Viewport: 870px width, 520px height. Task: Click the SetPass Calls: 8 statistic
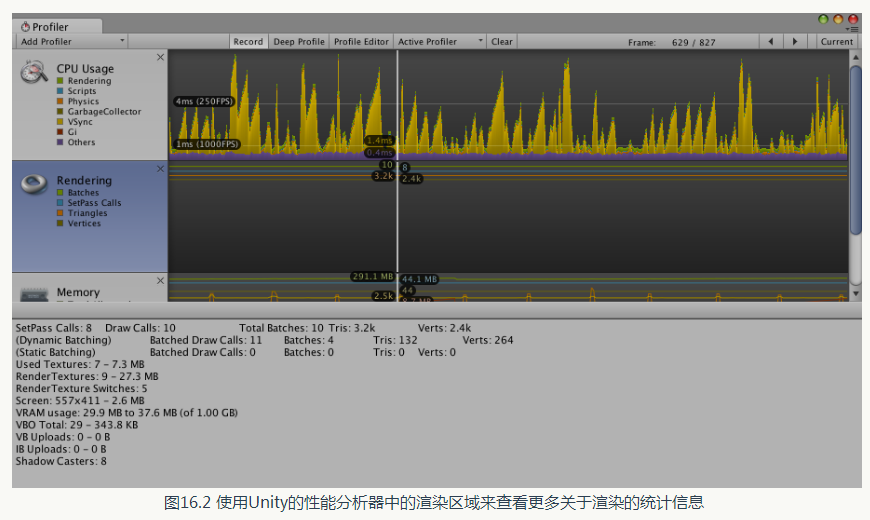coord(54,328)
